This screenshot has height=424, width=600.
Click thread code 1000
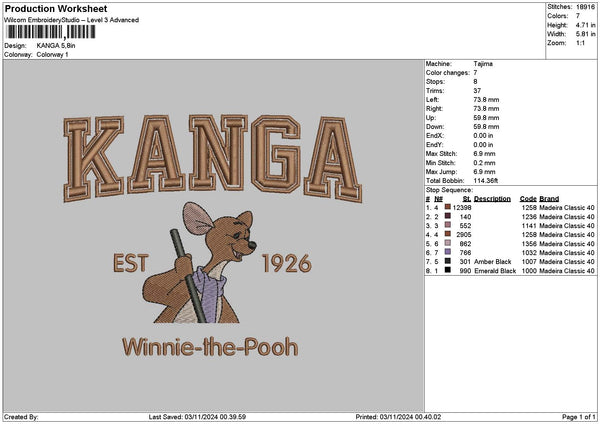pyautogui.click(x=529, y=271)
